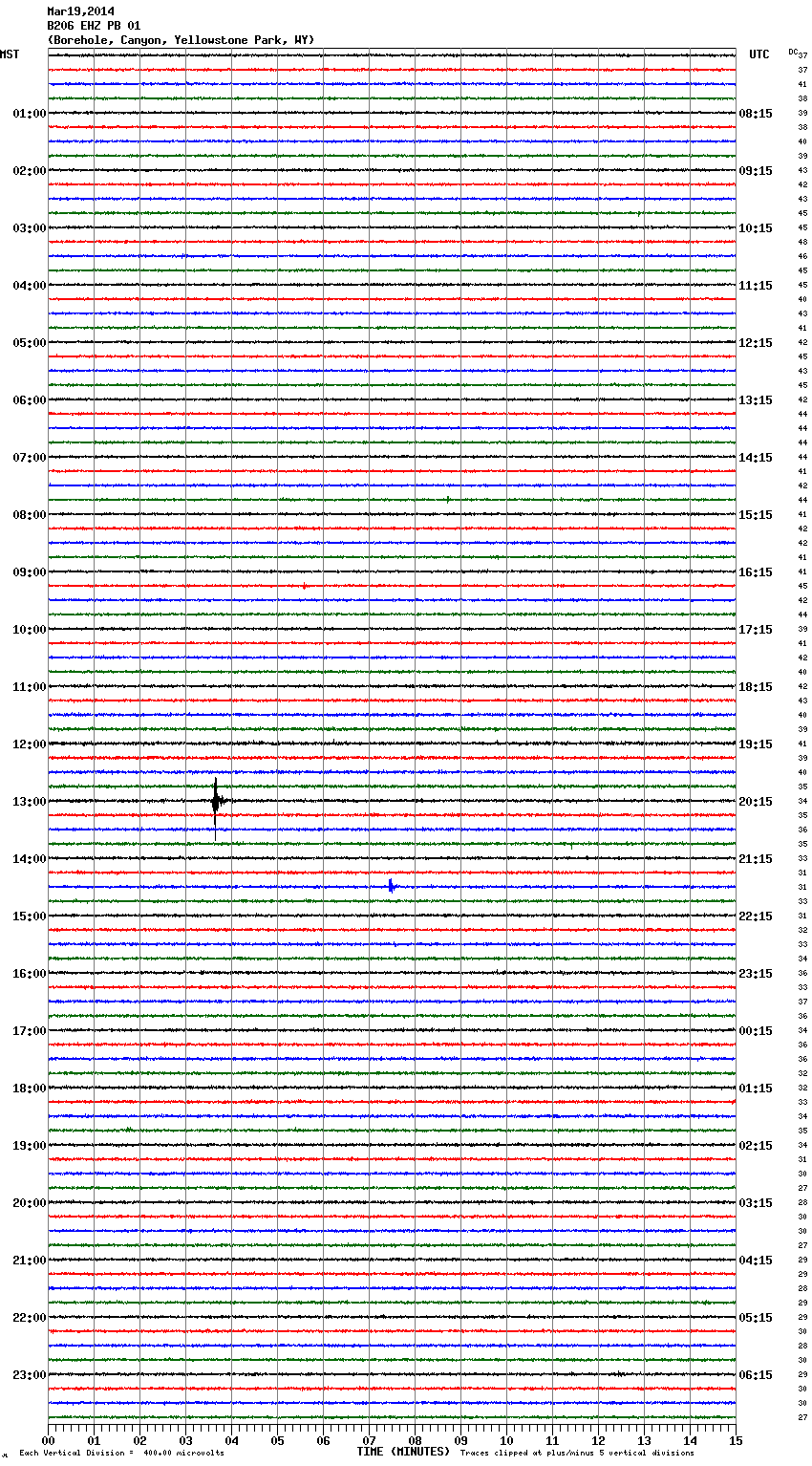Click the 00:15 UTC row label
This screenshot has height=1466, width=812.
pos(756,1031)
